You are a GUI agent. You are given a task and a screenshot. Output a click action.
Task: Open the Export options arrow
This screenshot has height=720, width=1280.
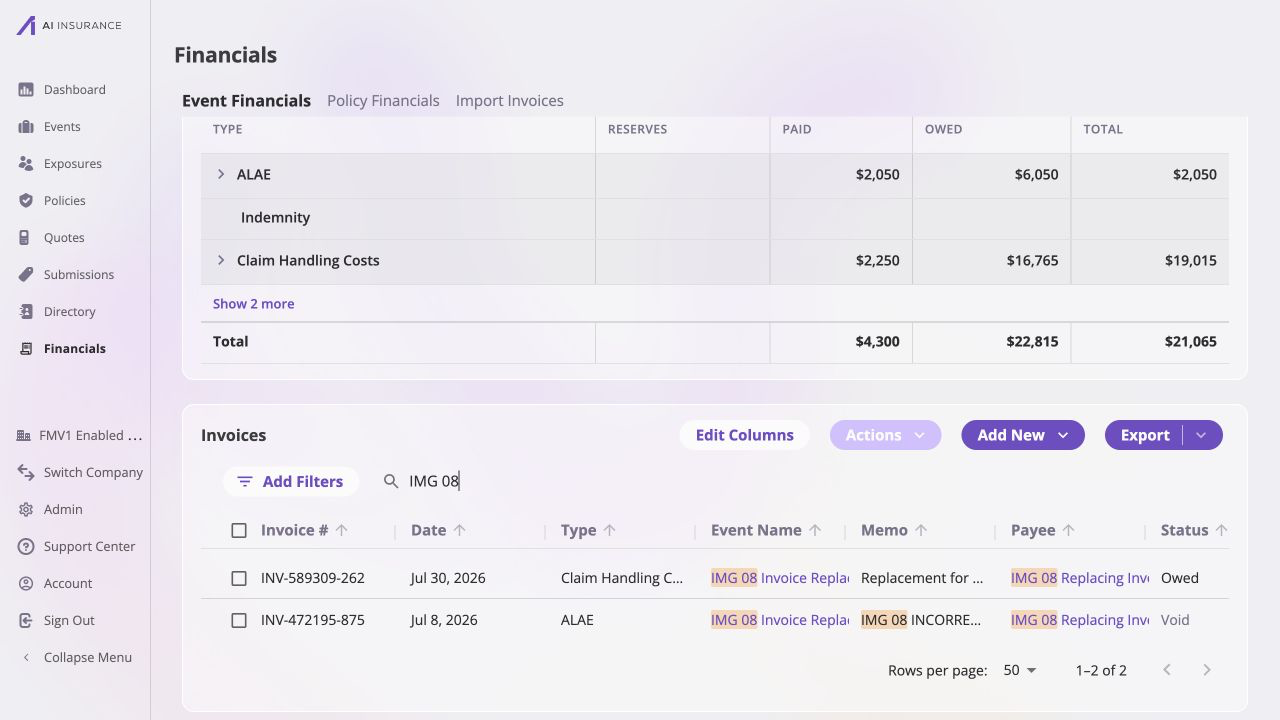(x=1202, y=435)
